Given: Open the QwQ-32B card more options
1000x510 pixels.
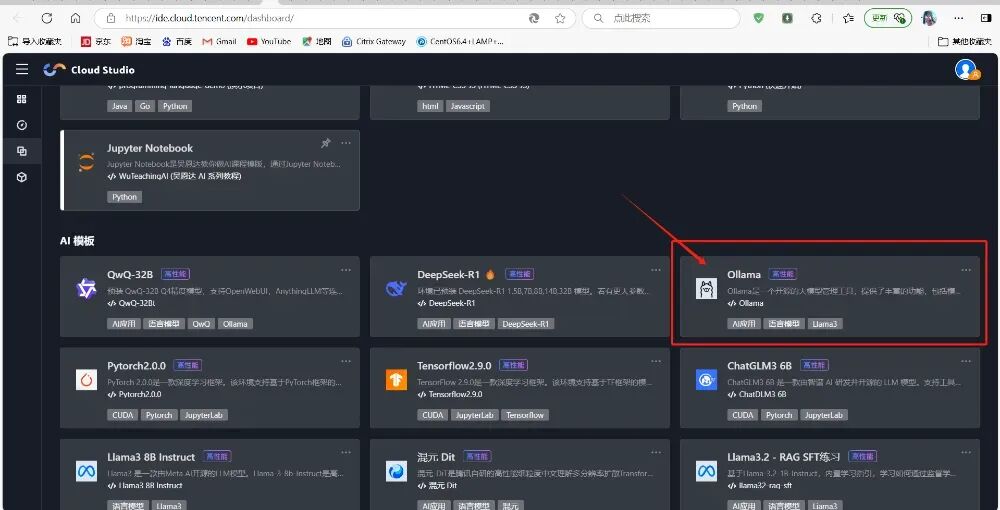Looking at the screenshot, I should 346,270.
